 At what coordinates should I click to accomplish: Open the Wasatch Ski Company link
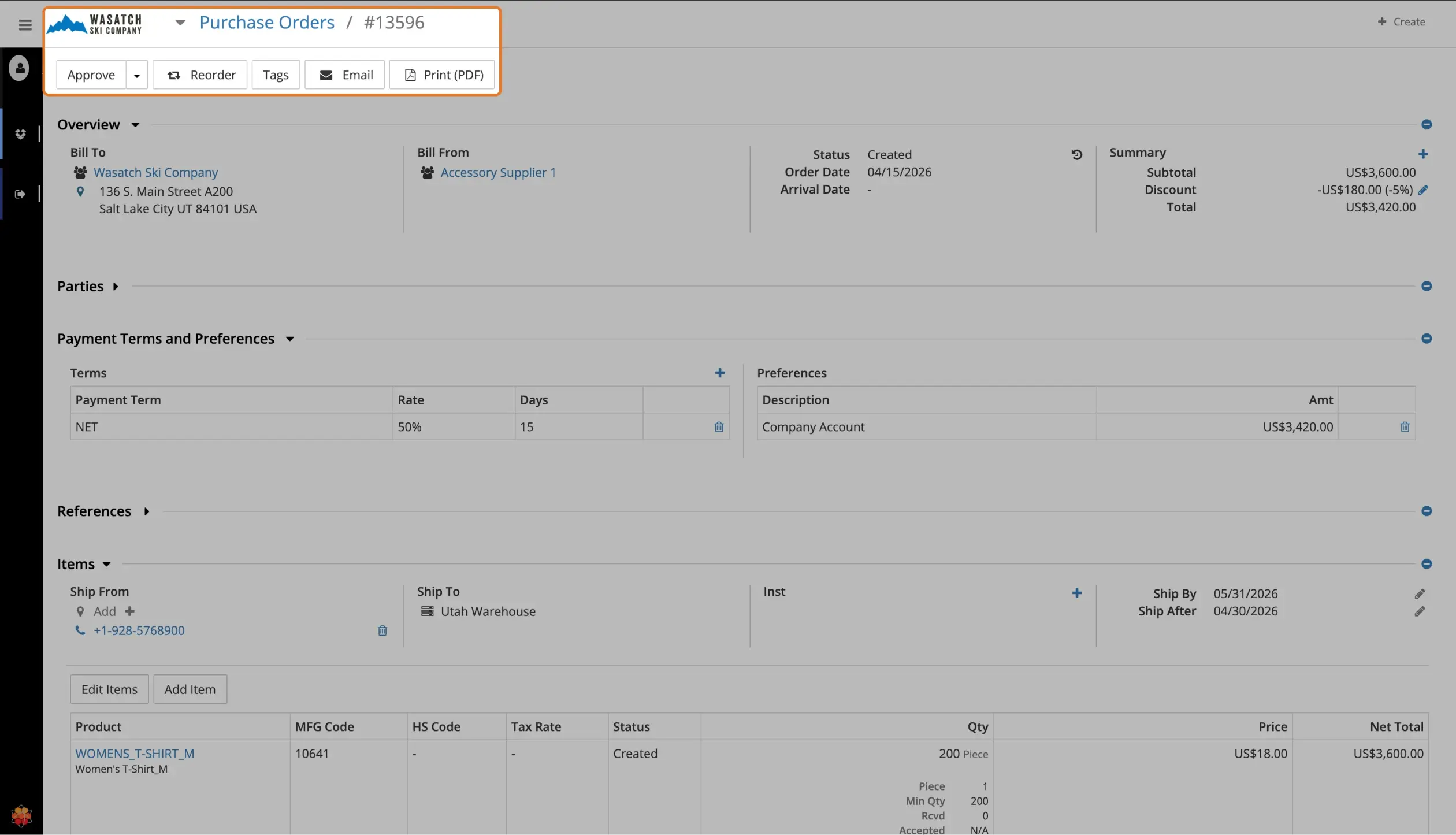(156, 173)
